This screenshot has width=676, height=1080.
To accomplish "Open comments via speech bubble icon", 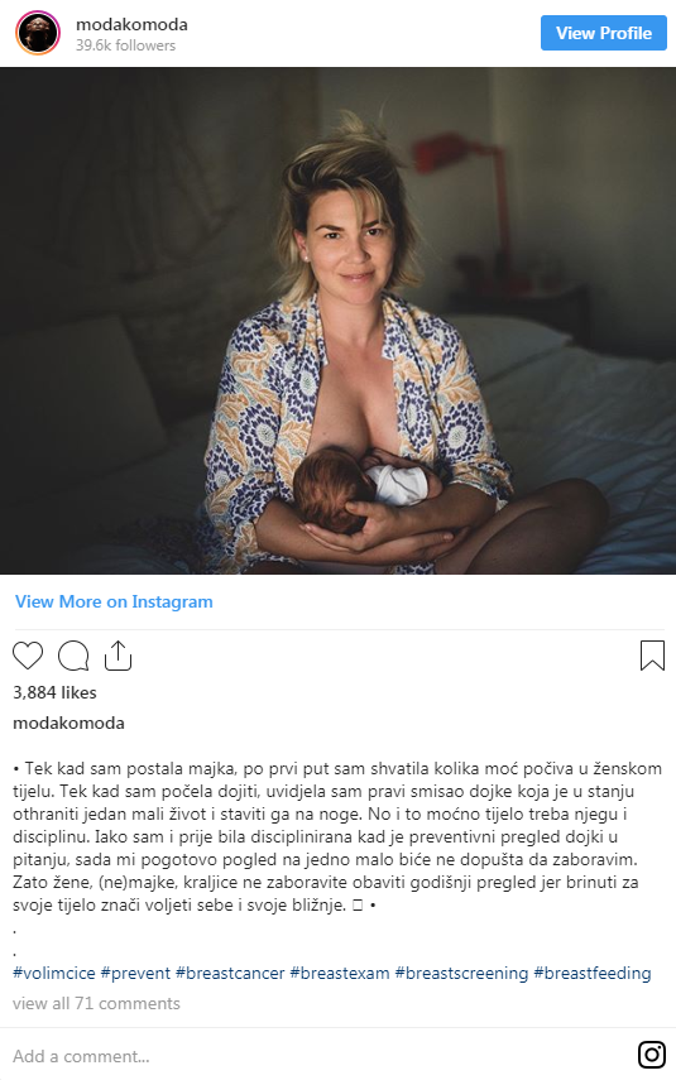I will (74, 656).
